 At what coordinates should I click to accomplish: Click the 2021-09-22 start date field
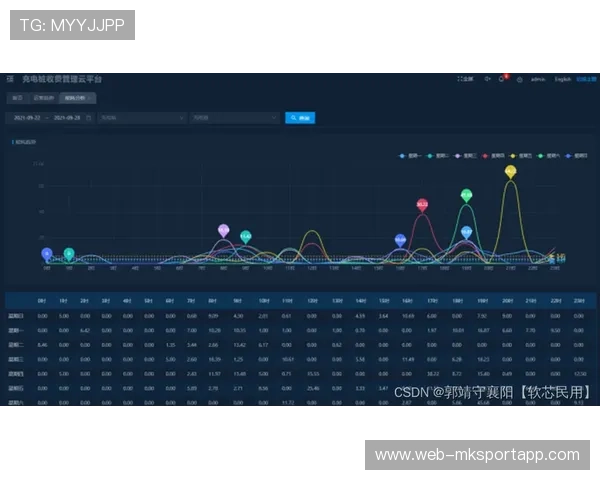pyautogui.click(x=27, y=118)
